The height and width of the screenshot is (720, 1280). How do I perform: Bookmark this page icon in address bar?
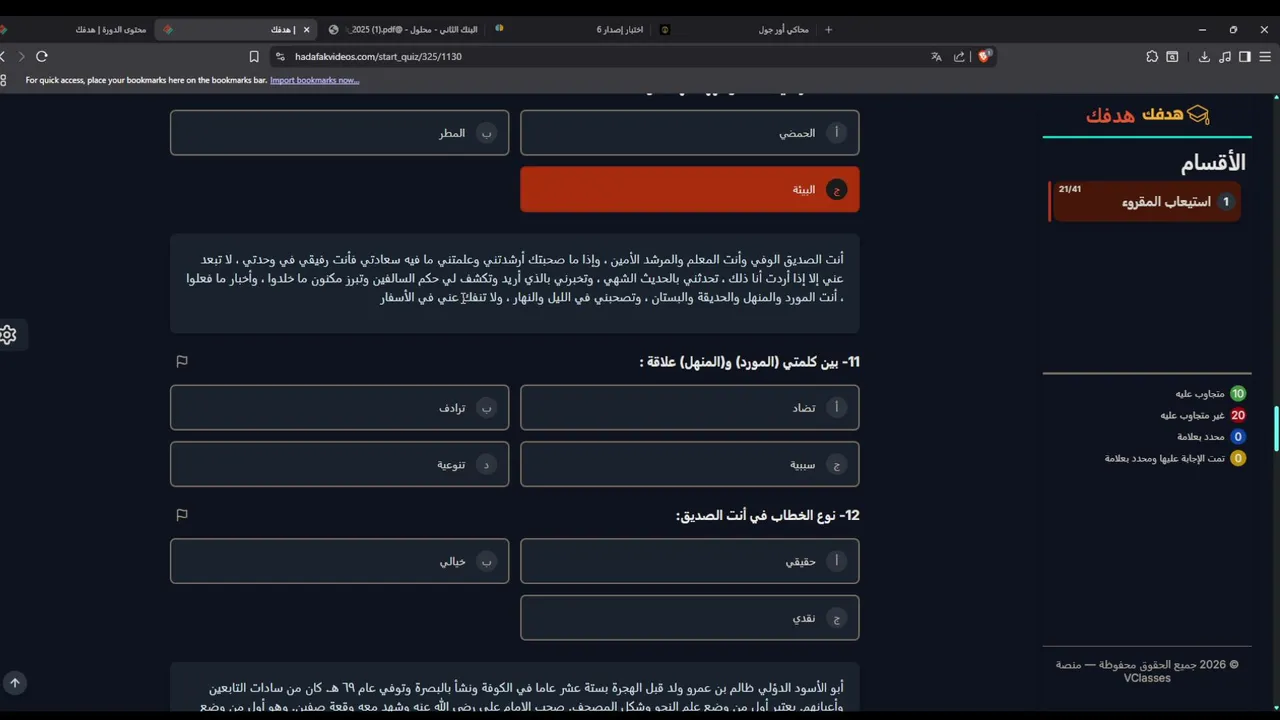pyautogui.click(x=254, y=57)
